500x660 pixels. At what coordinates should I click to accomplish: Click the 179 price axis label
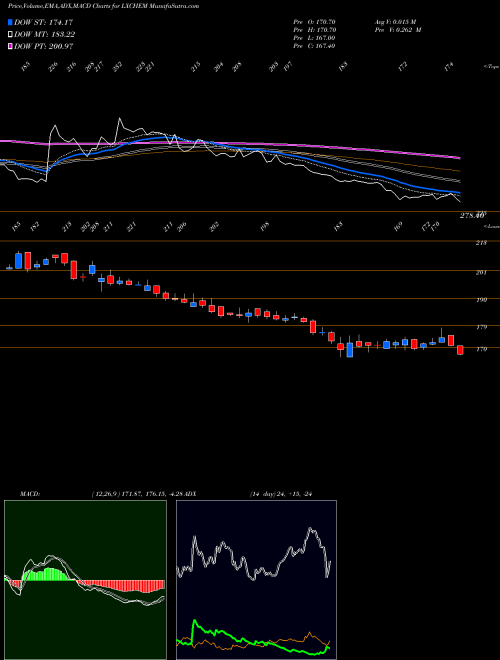482,327
